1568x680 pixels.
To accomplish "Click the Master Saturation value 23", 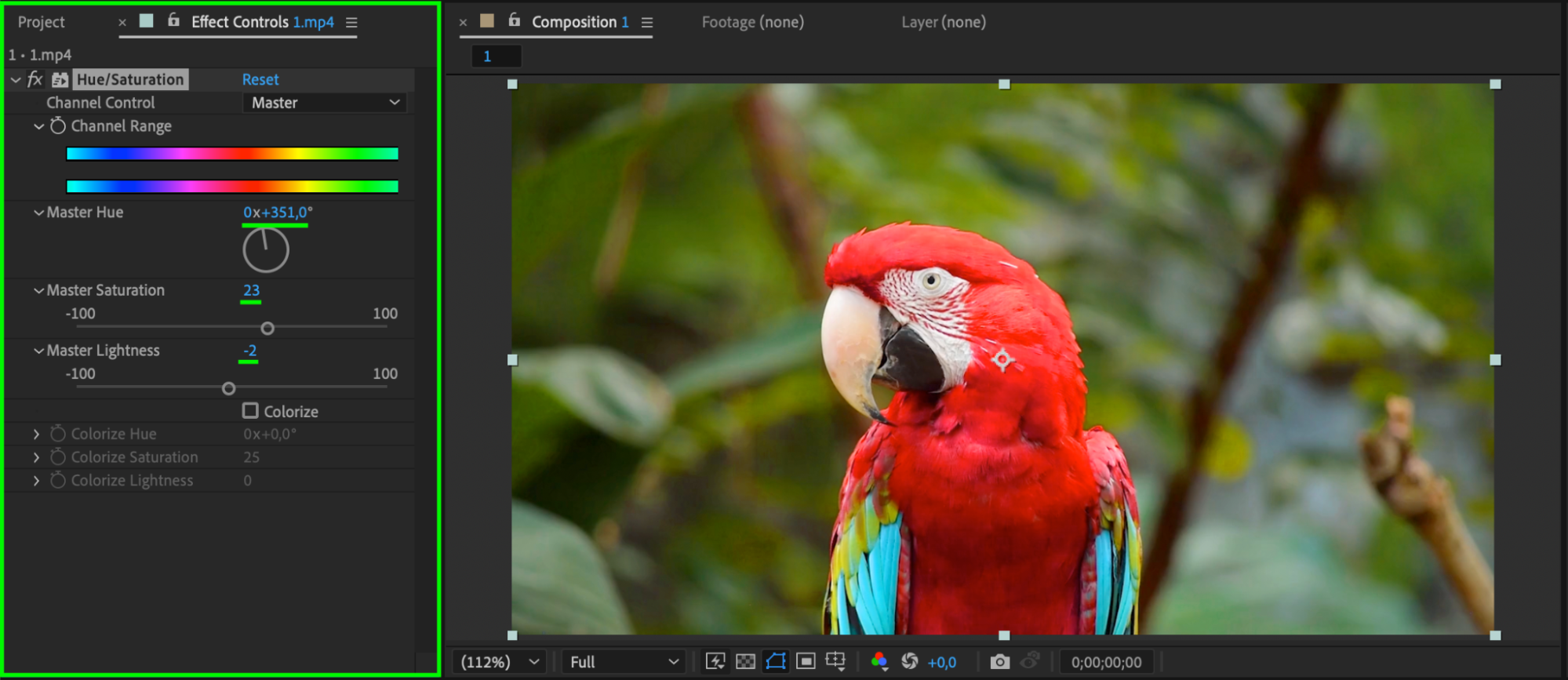I will 251,290.
